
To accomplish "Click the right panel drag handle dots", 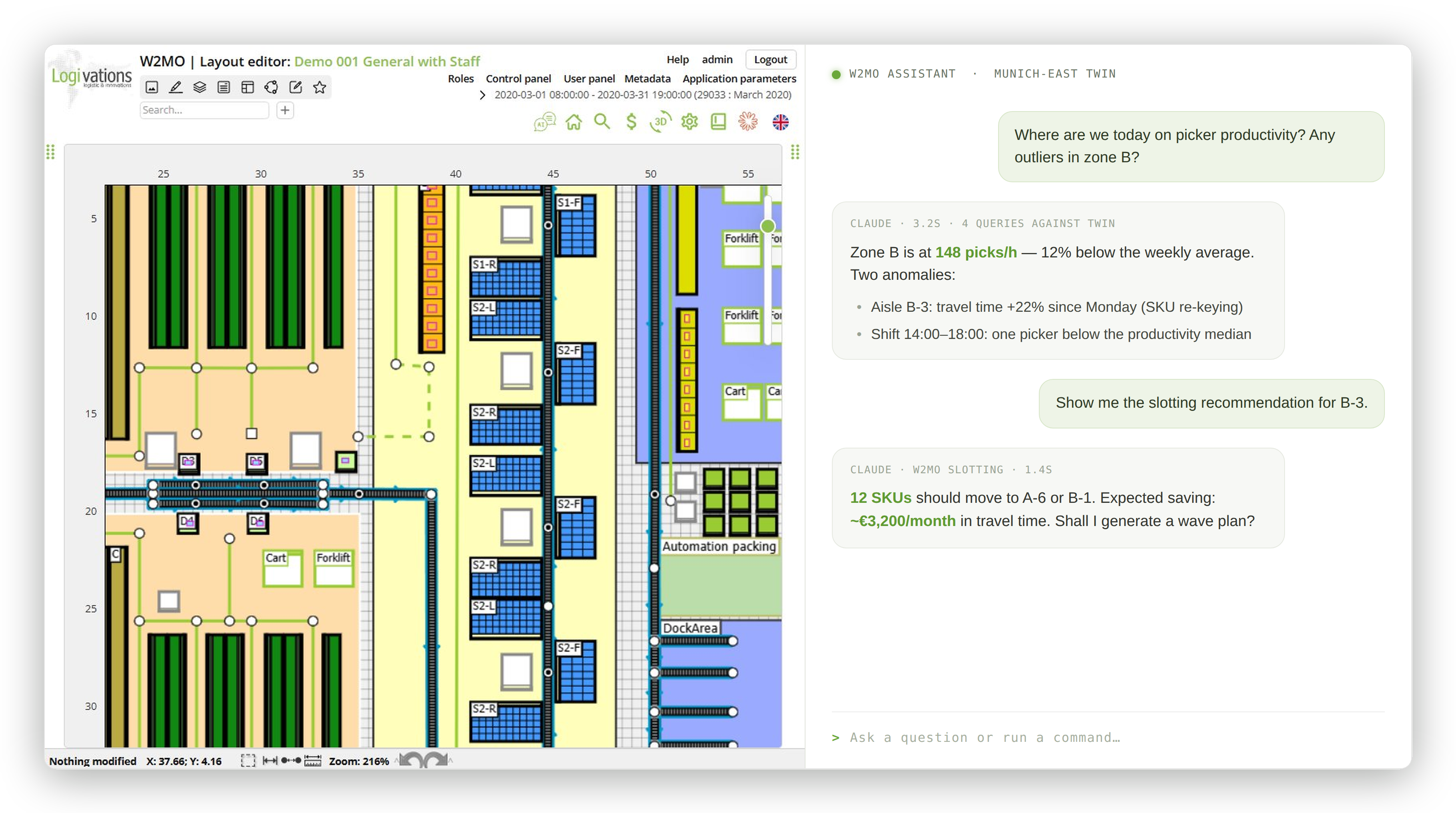I will (x=795, y=151).
